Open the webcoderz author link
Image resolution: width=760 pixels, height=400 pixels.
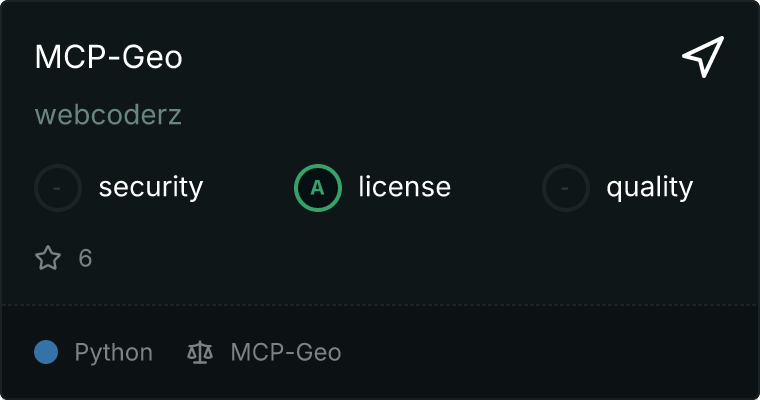tap(108, 115)
